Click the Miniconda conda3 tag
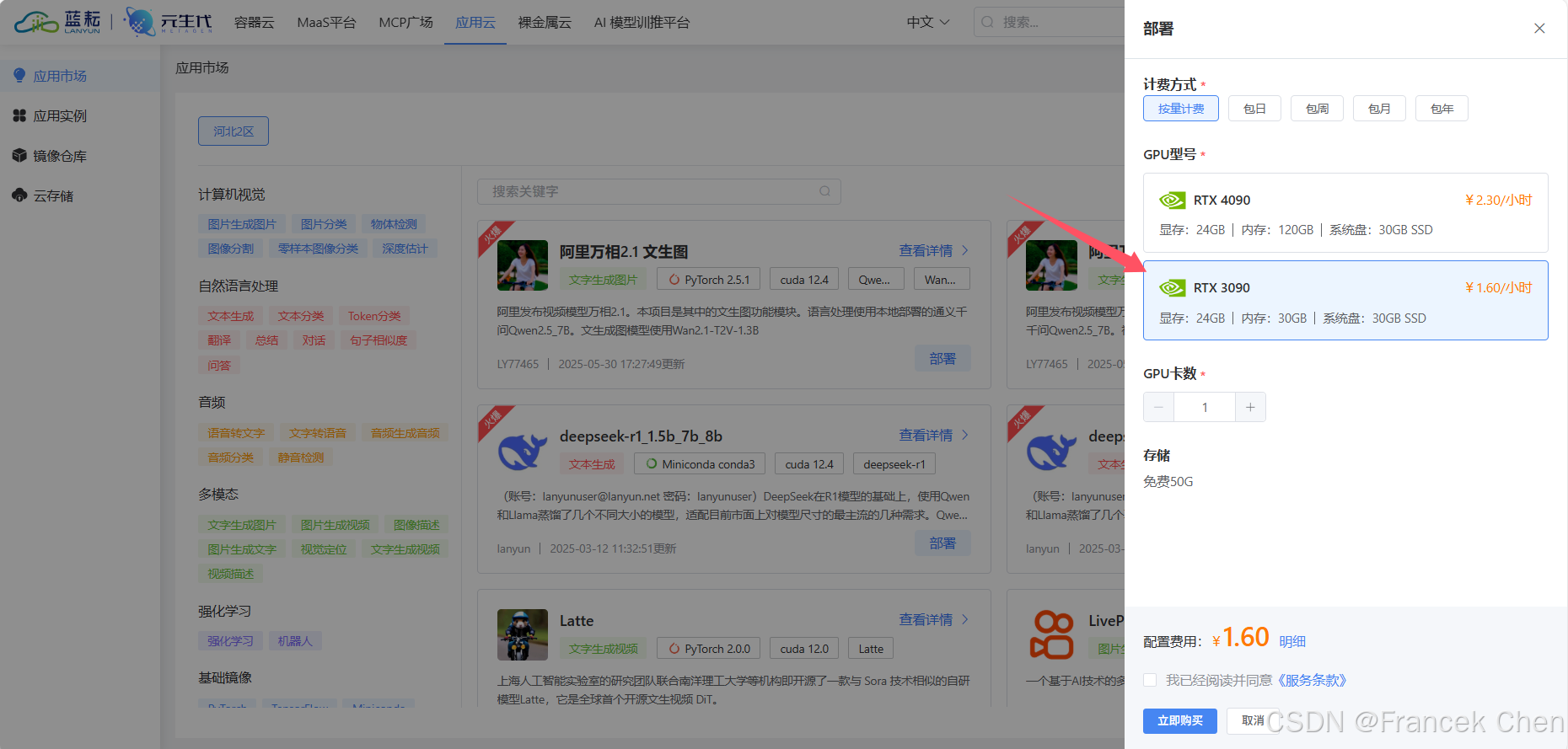Screen dimensions: 1568x749 click(700, 464)
